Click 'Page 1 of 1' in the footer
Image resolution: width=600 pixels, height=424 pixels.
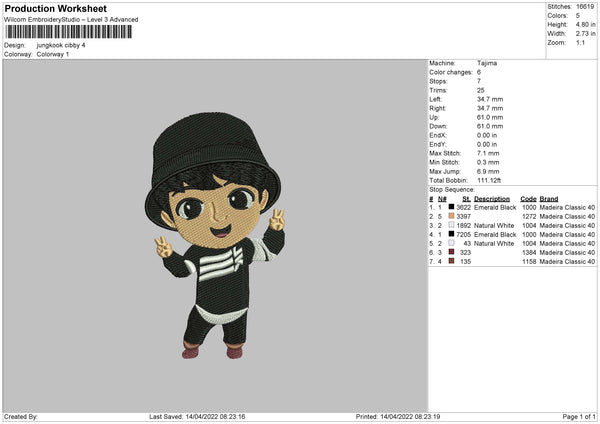point(579,416)
